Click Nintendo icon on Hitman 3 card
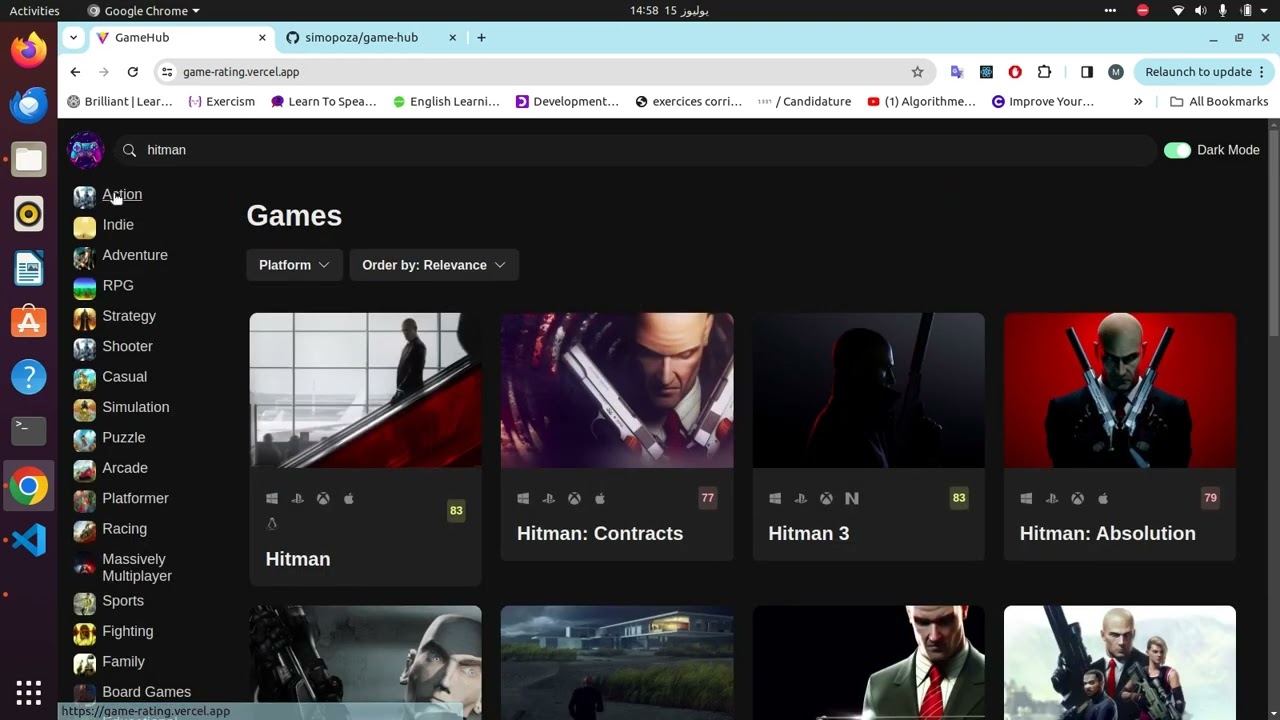The width and height of the screenshot is (1280, 720). [x=852, y=498]
